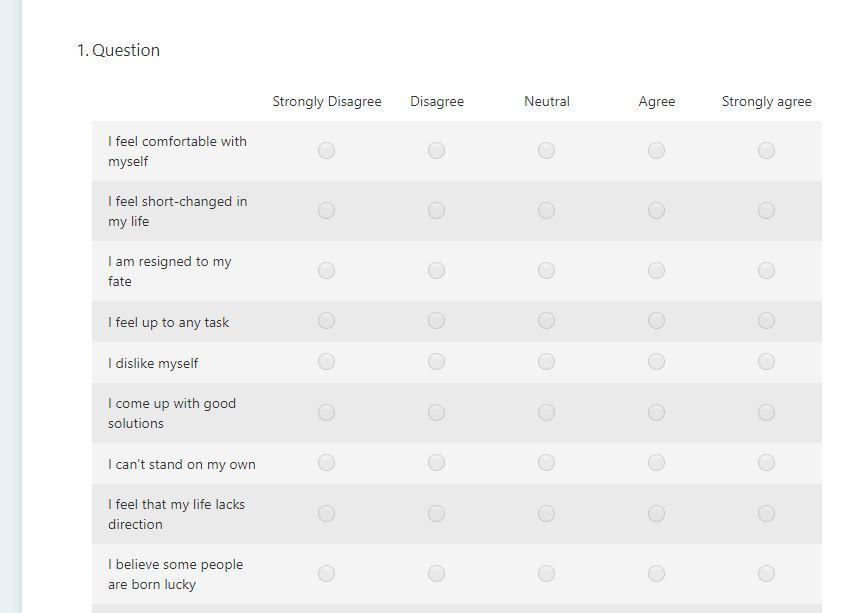The height and width of the screenshot is (613, 864).
Task: Select Neutral for 'I feel up to any task'
Action: point(546,321)
